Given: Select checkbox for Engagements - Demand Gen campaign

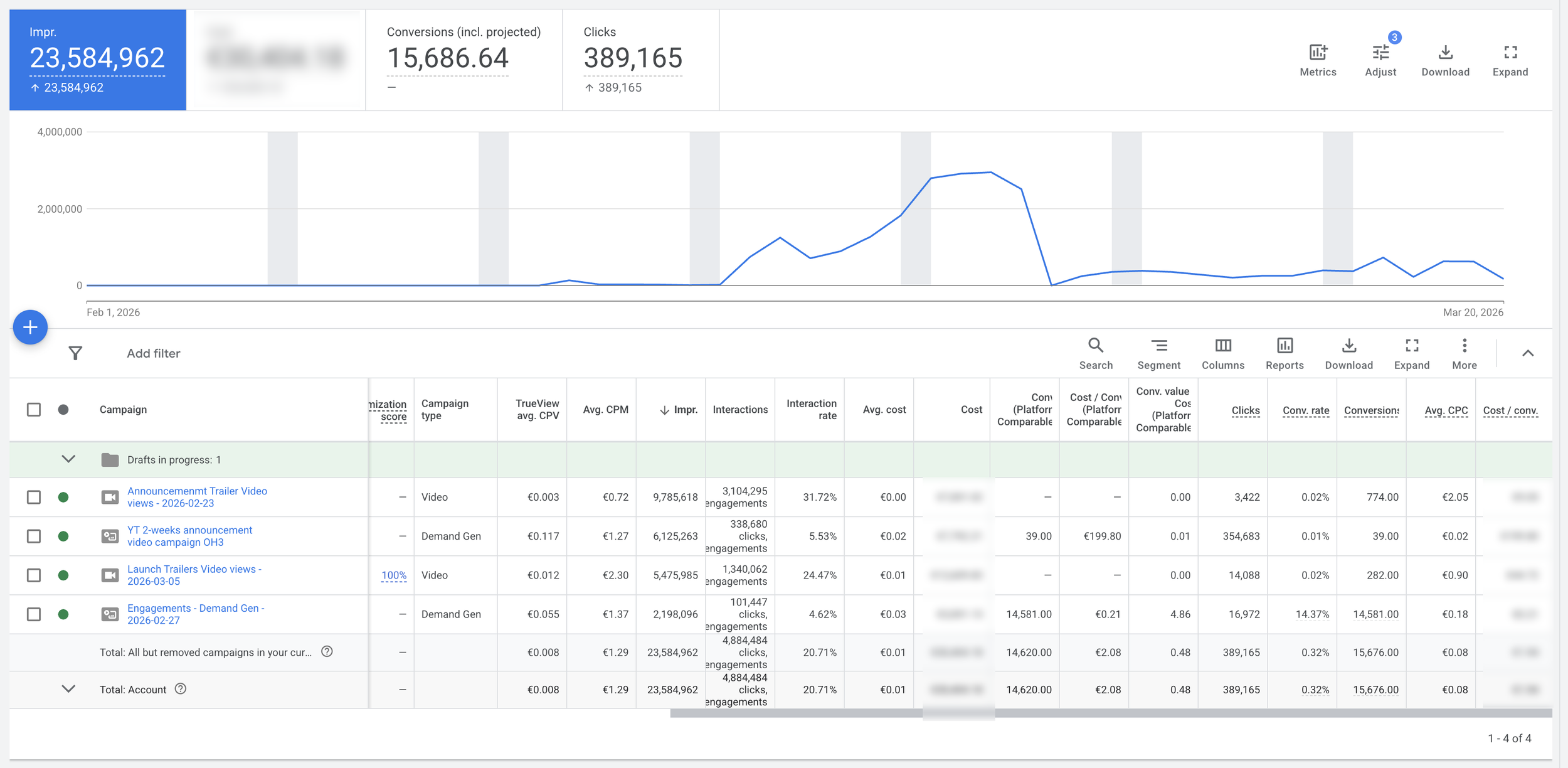Looking at the screenshot, I should (34, 614).
